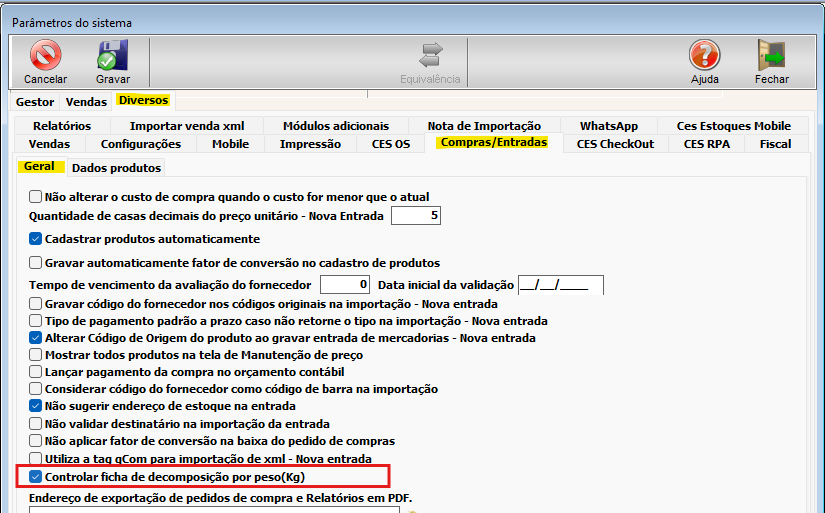
Task: Click the supplier evaluation expiry time field
Action: point(345,285)
